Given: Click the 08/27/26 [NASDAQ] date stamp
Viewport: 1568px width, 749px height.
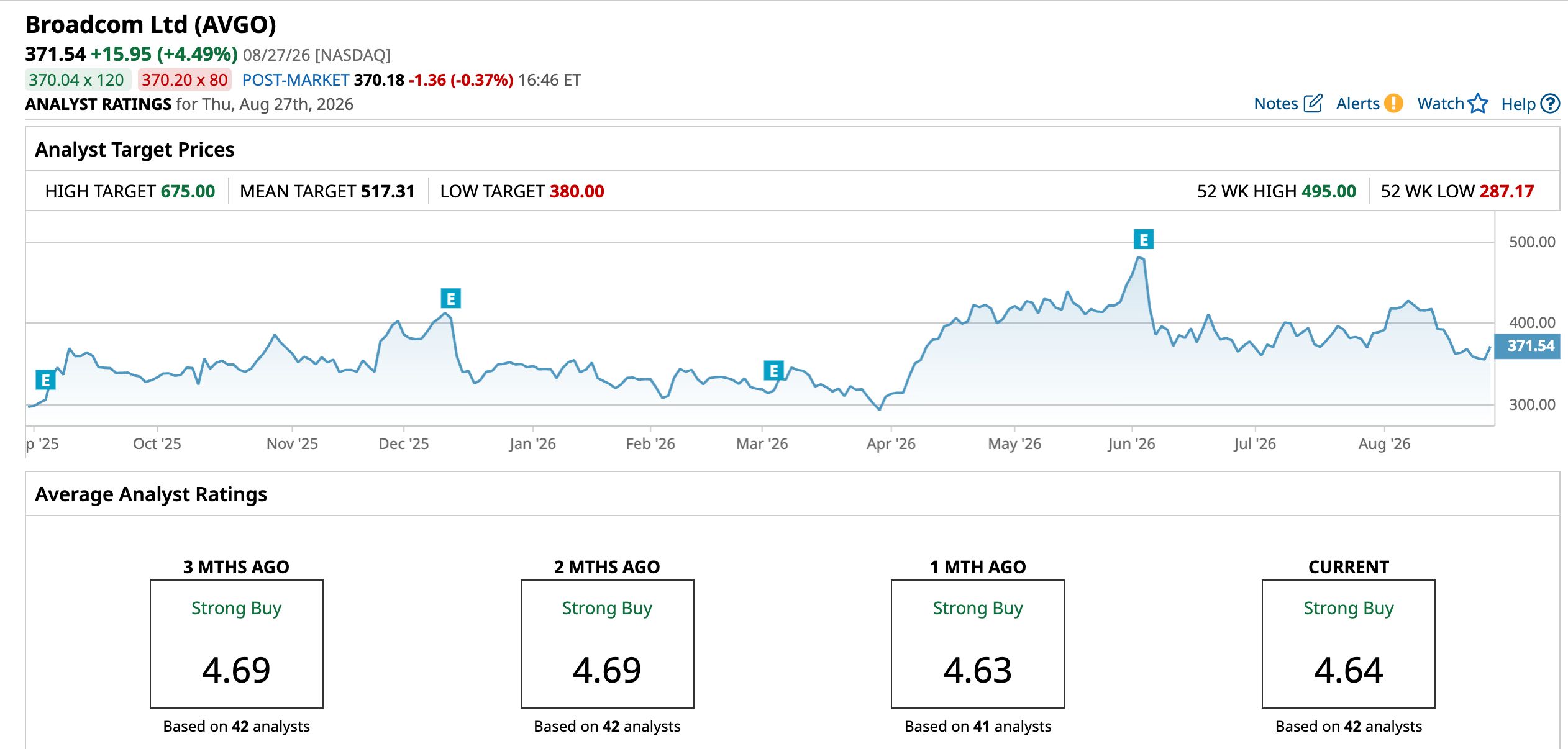Looking at the screenshot, I should click(x=317, y=55).
